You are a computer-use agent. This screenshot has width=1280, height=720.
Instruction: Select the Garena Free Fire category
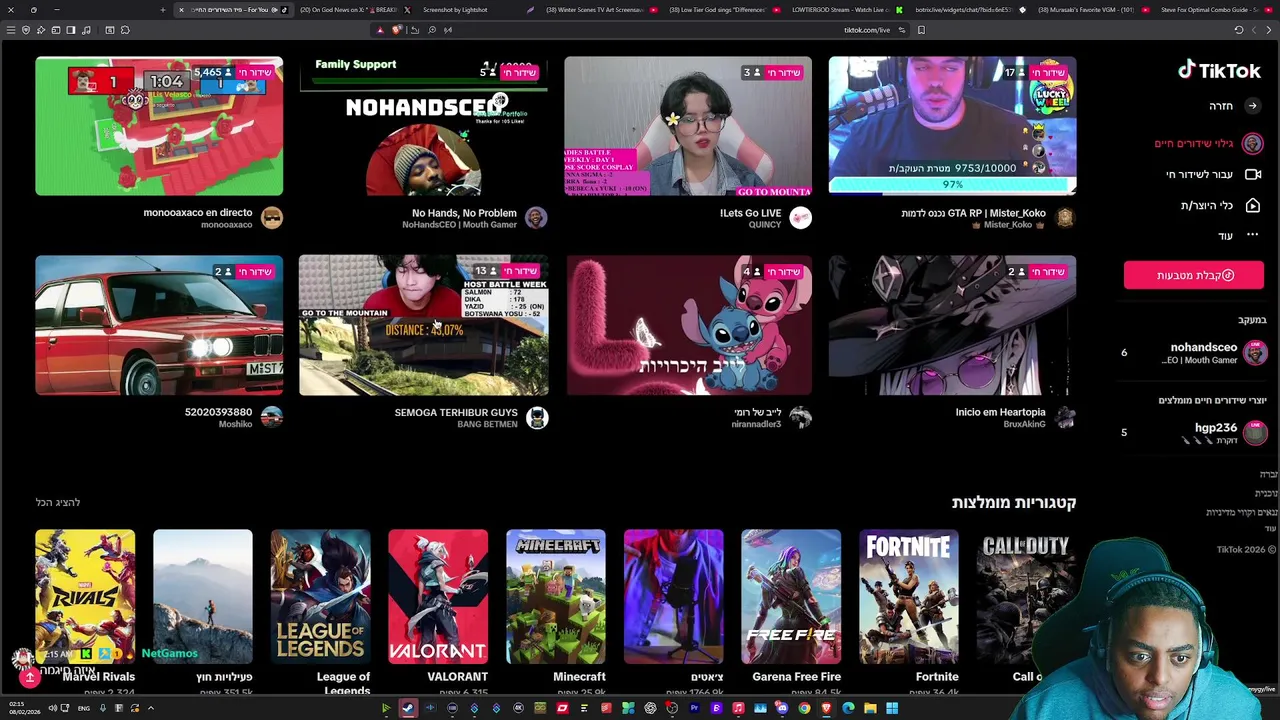click(791, 597)
